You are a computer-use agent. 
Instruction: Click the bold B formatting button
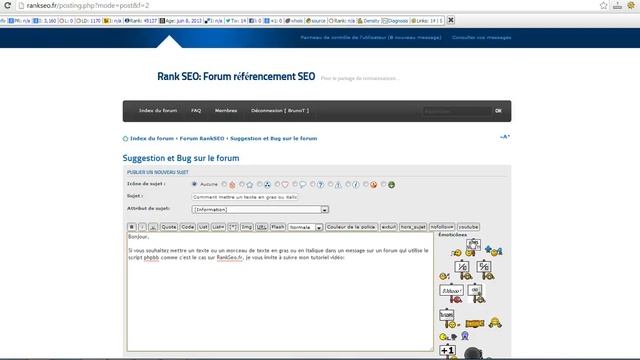(x=131, y=227)
